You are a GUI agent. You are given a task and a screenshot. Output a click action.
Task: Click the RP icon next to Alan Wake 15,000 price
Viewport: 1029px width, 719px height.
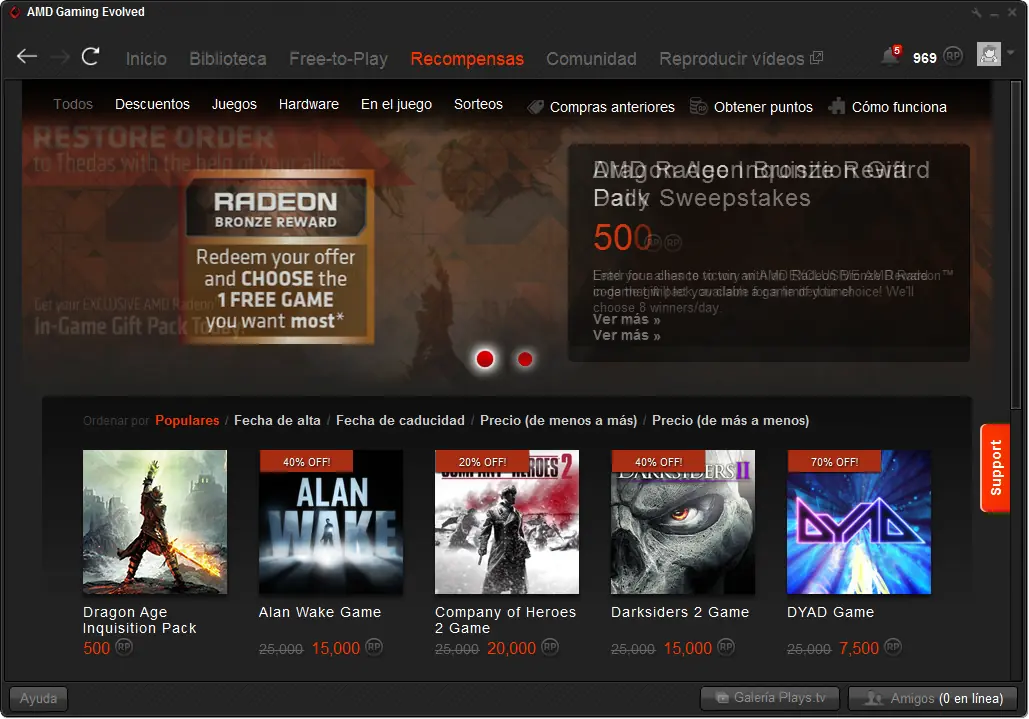click(373, 647)
